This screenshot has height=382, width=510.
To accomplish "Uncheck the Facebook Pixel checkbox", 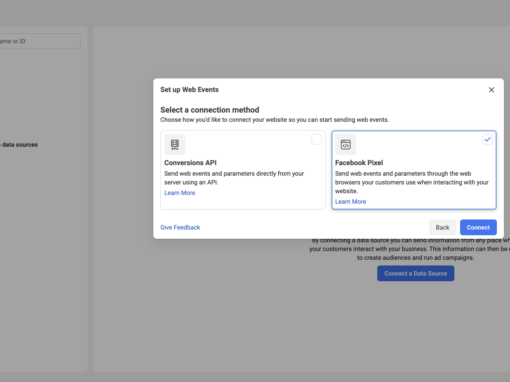I will pyautogui.click(x=487, y=139).
